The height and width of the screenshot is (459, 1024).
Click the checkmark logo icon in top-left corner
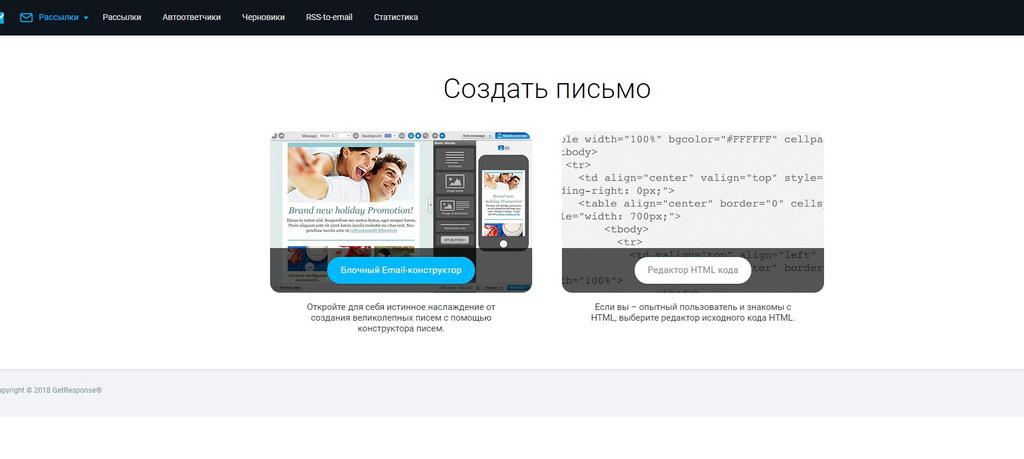point(1,18)
